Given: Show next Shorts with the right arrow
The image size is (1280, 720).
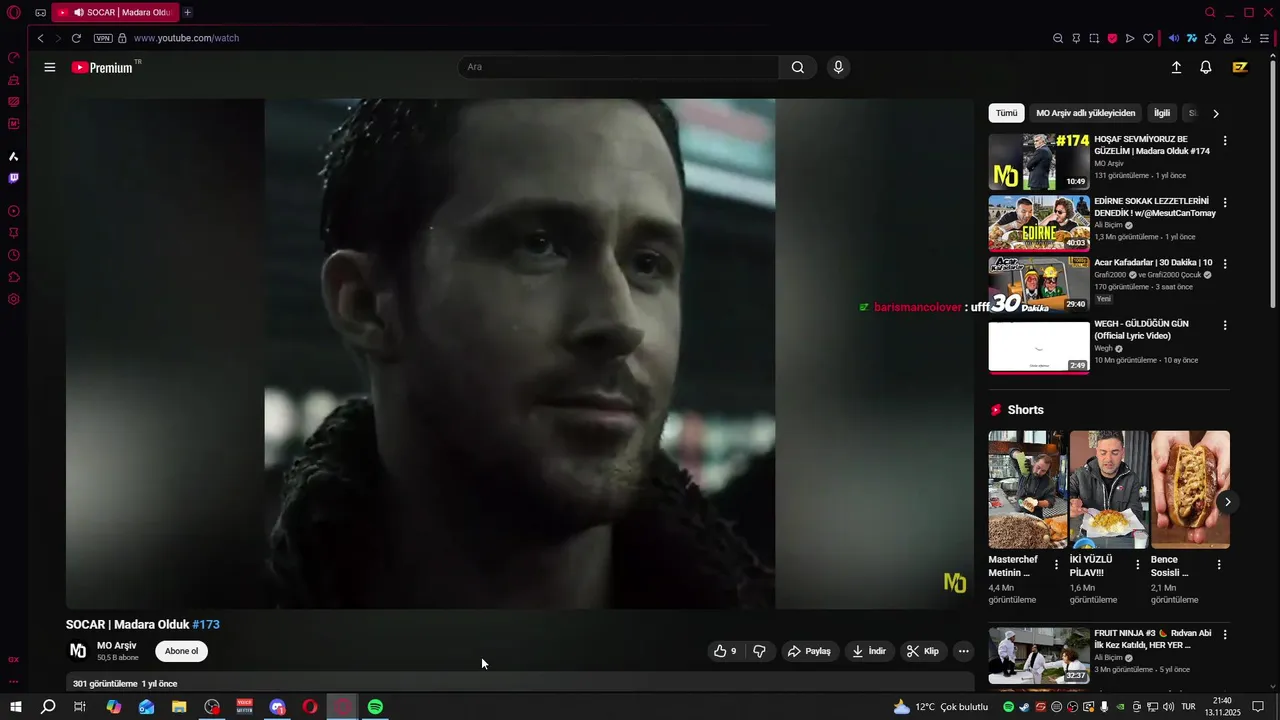Looking at the screenshot, I should [1227, 502].
